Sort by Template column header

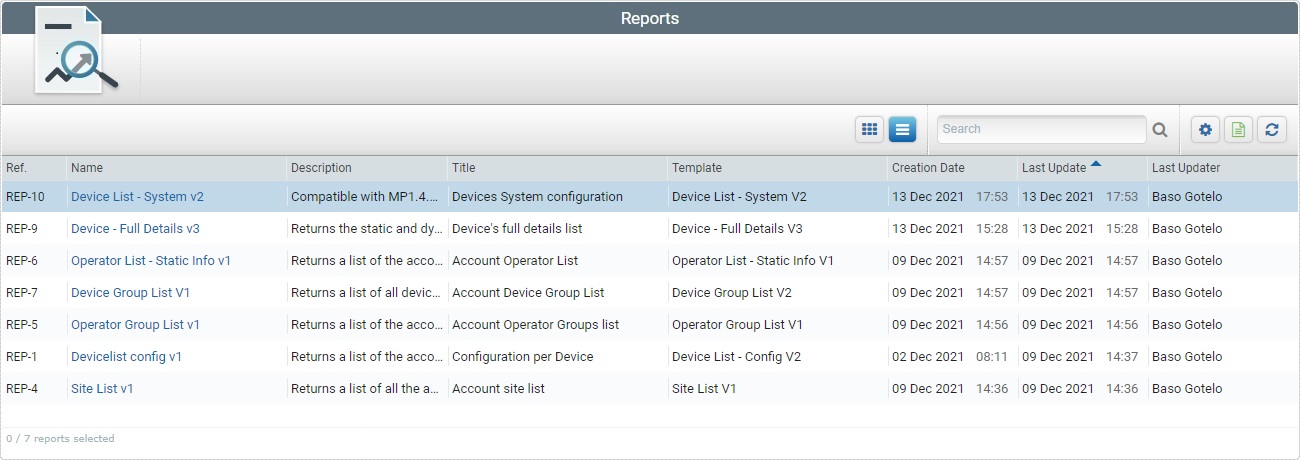click(x=776, y=168)
